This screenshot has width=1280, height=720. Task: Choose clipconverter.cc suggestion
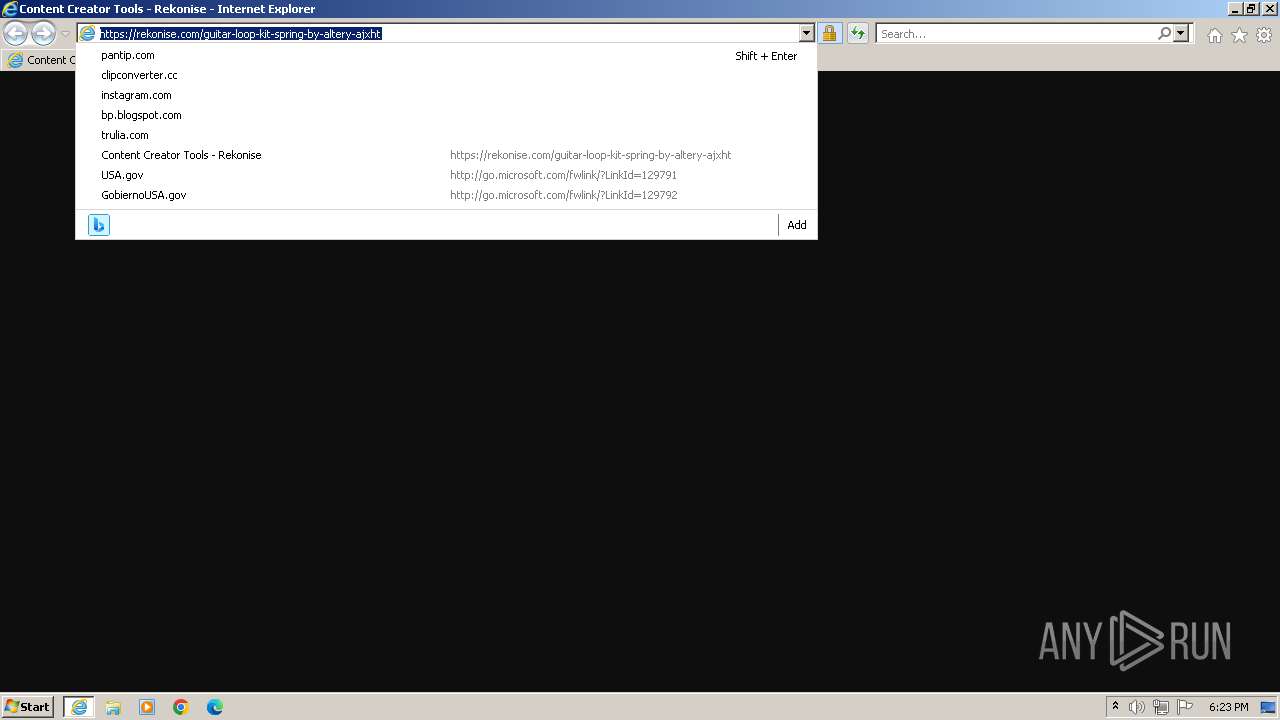pyautogui.click(x=446, y=75)
